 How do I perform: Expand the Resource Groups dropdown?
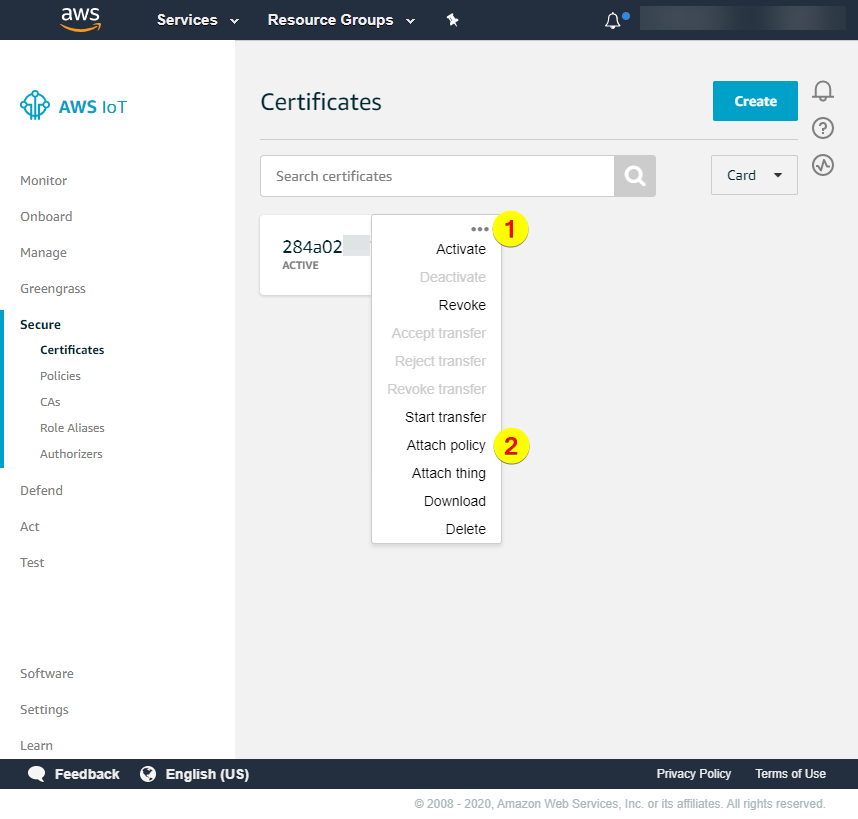(339, 20)
